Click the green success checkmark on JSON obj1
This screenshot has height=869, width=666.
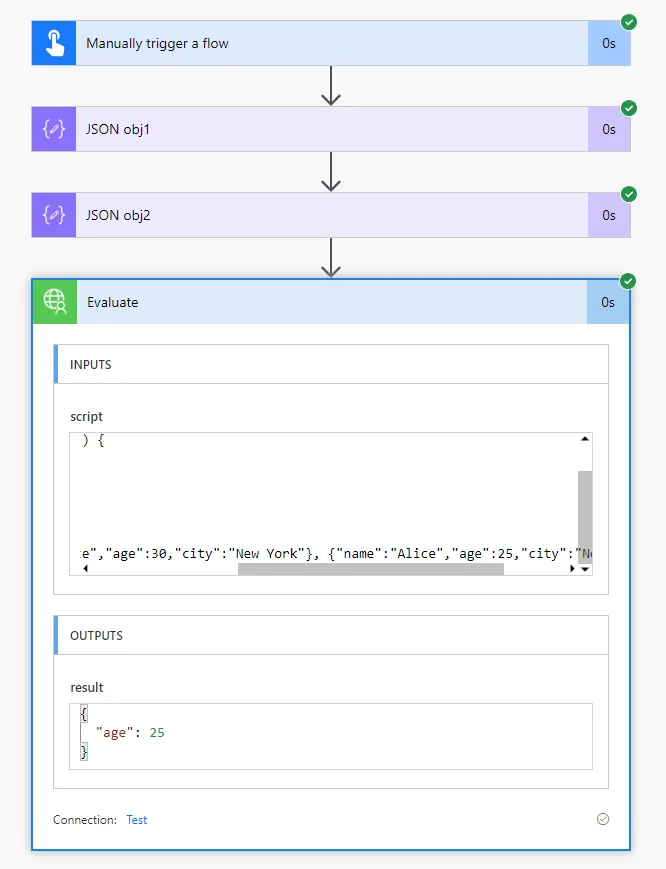click(628, 108)
